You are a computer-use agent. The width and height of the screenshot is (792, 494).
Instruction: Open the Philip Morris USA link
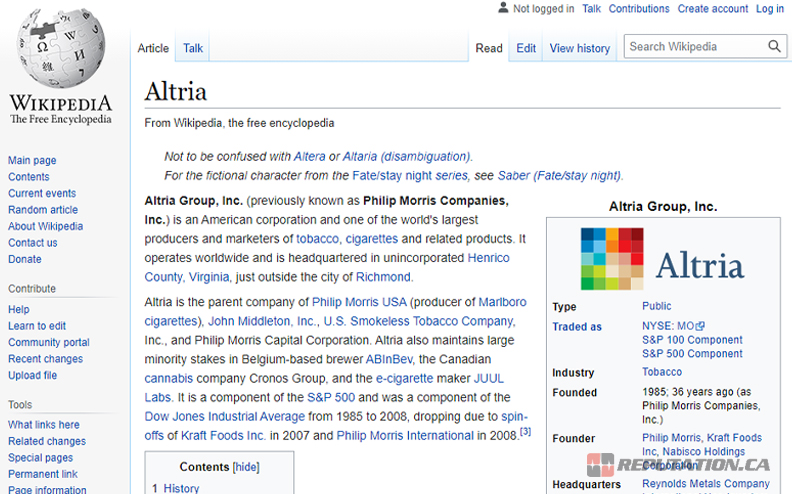(359, 302)
